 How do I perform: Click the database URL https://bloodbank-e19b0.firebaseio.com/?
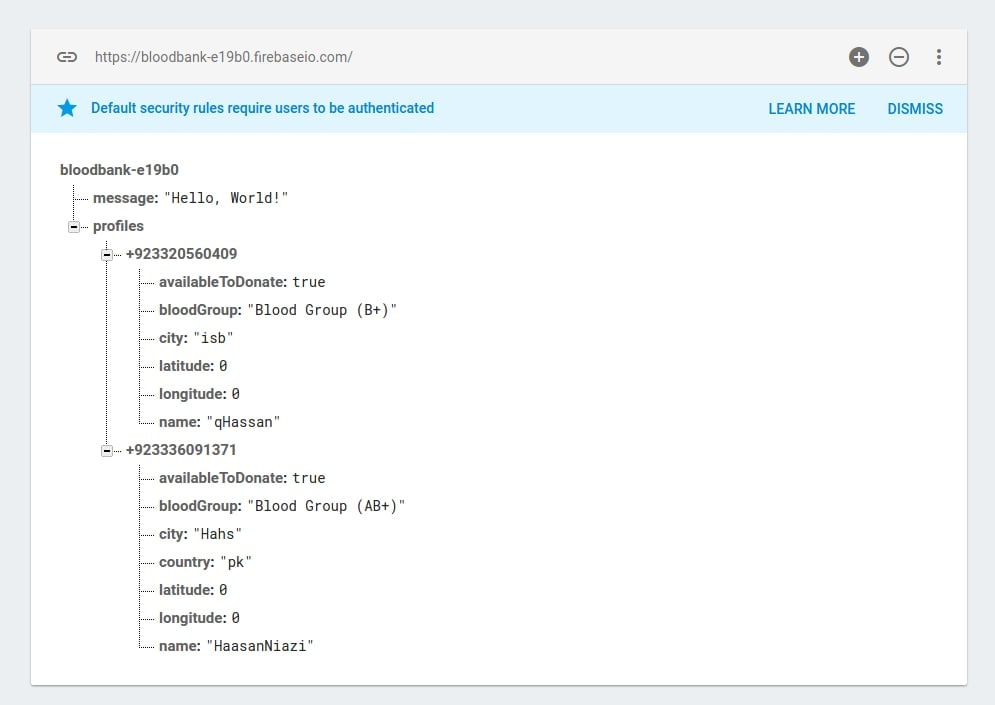[x=223, y=57]
